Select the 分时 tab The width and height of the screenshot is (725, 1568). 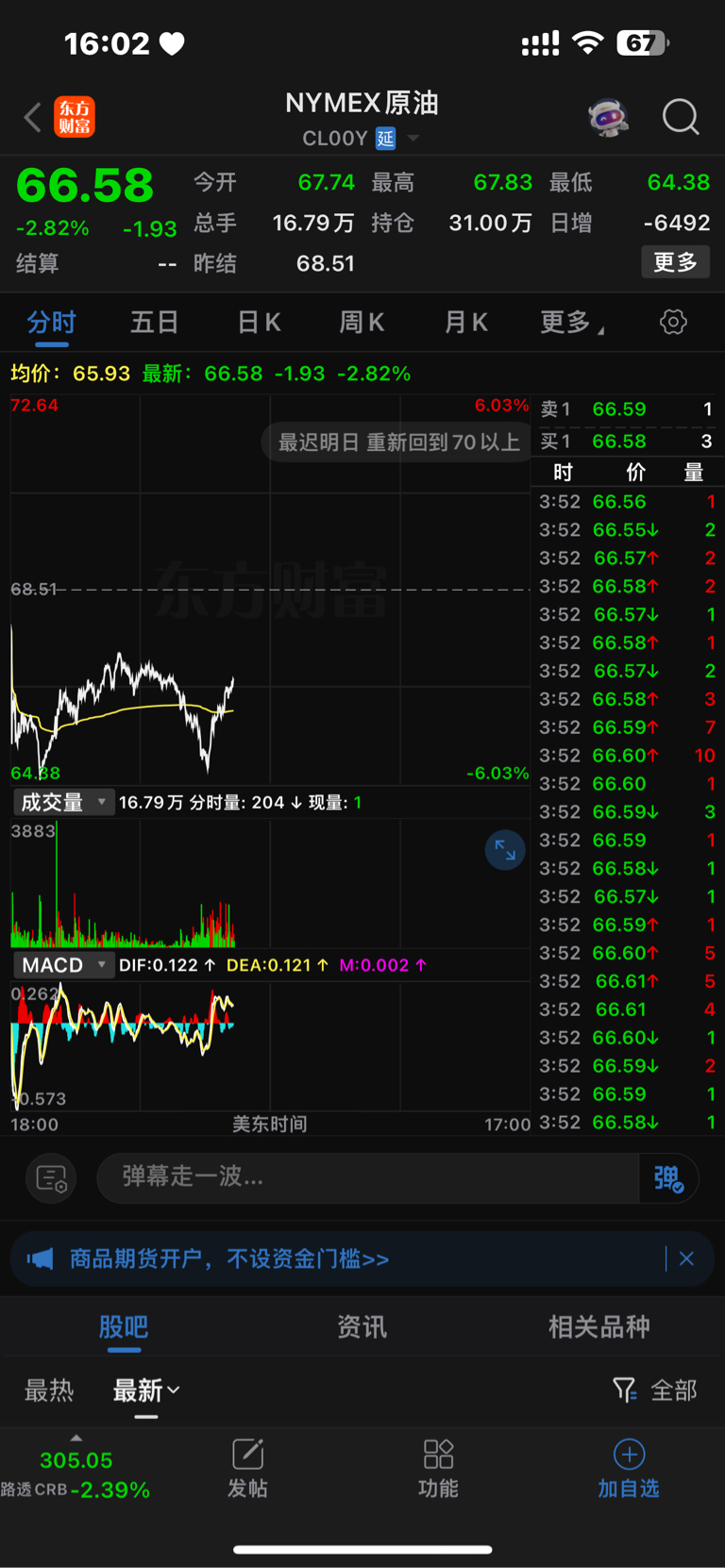pos(51,323)
